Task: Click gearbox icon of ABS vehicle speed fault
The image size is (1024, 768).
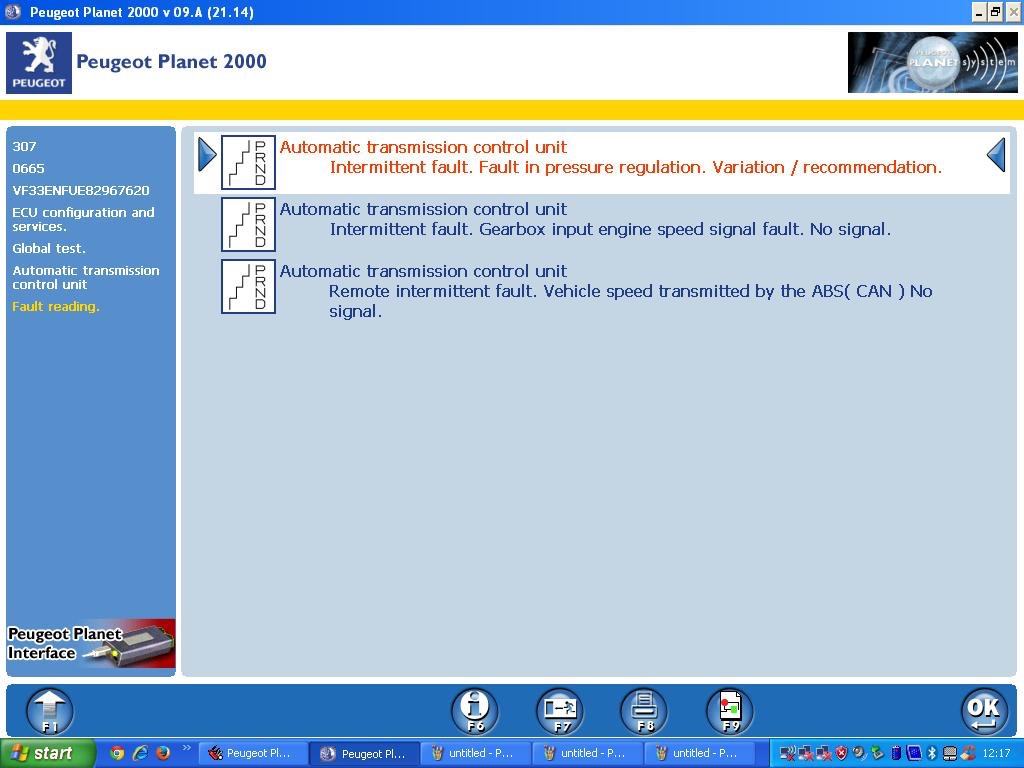Action: pos(248,286)
